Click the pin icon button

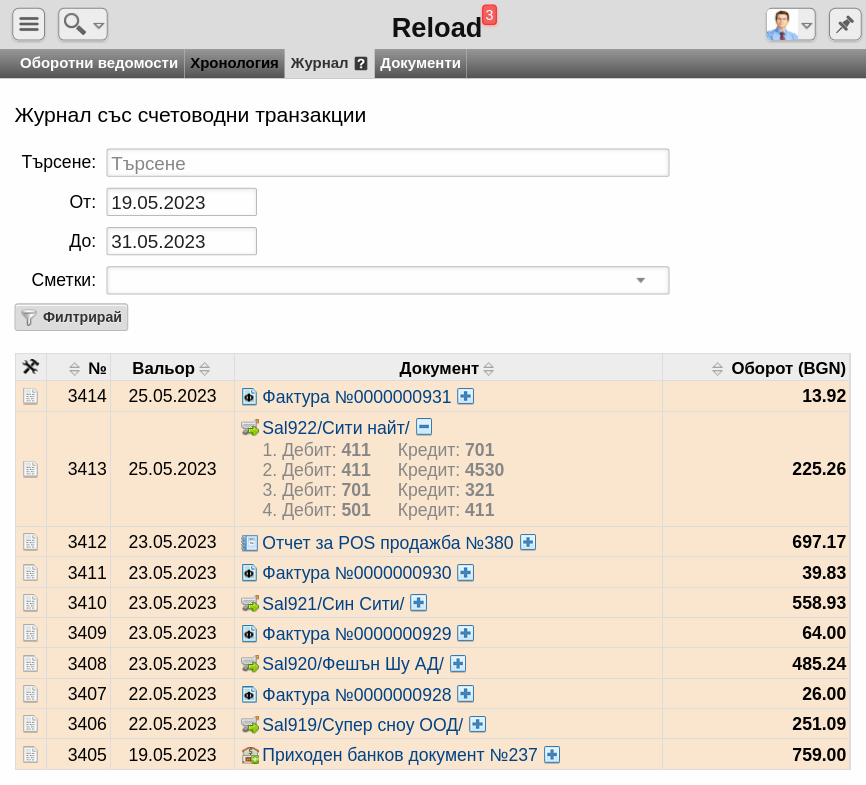coord(844,24)
